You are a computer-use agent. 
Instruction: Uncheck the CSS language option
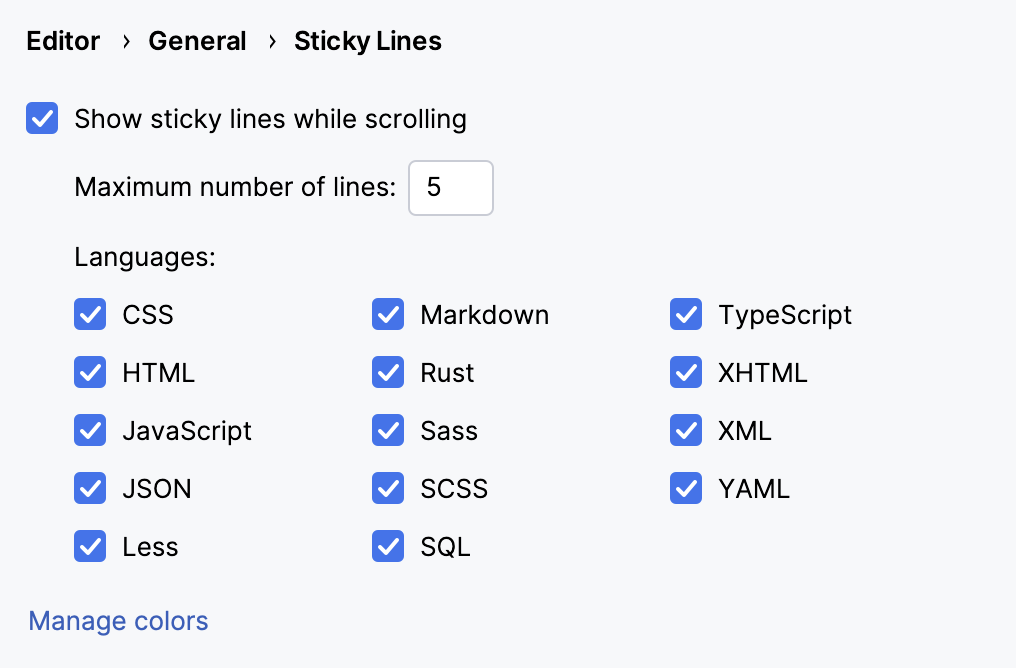[x=90, y=315]
